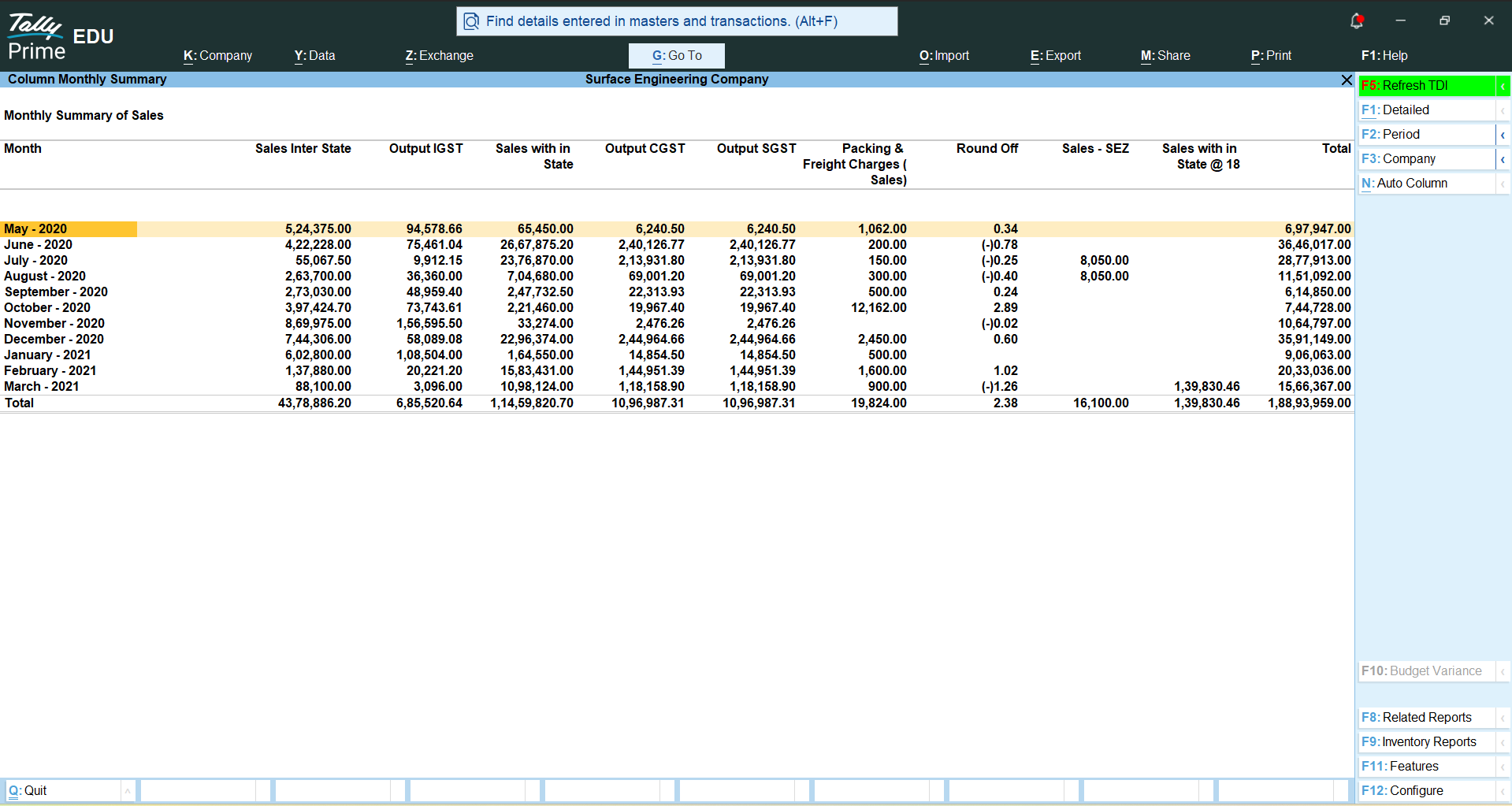Image resolution: width=1512 pixels, height=806 pixels.
Task: Click F11: Features button
Action: coord(1427,767)
